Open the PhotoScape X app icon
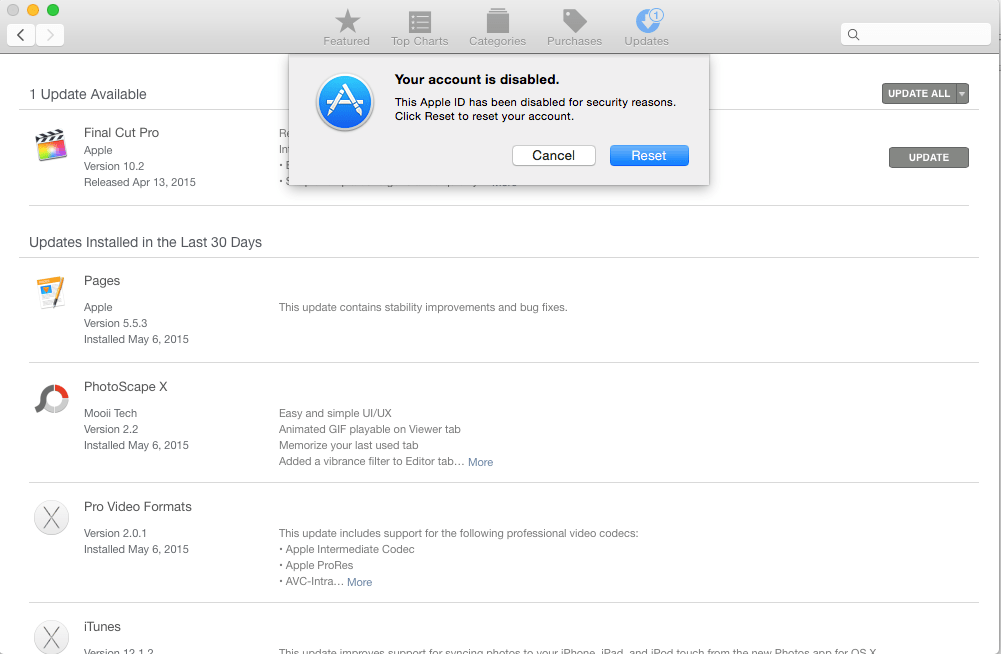The width and height of the screenshot is (1001, 654). pyautogui.click(x=51, y=399)
